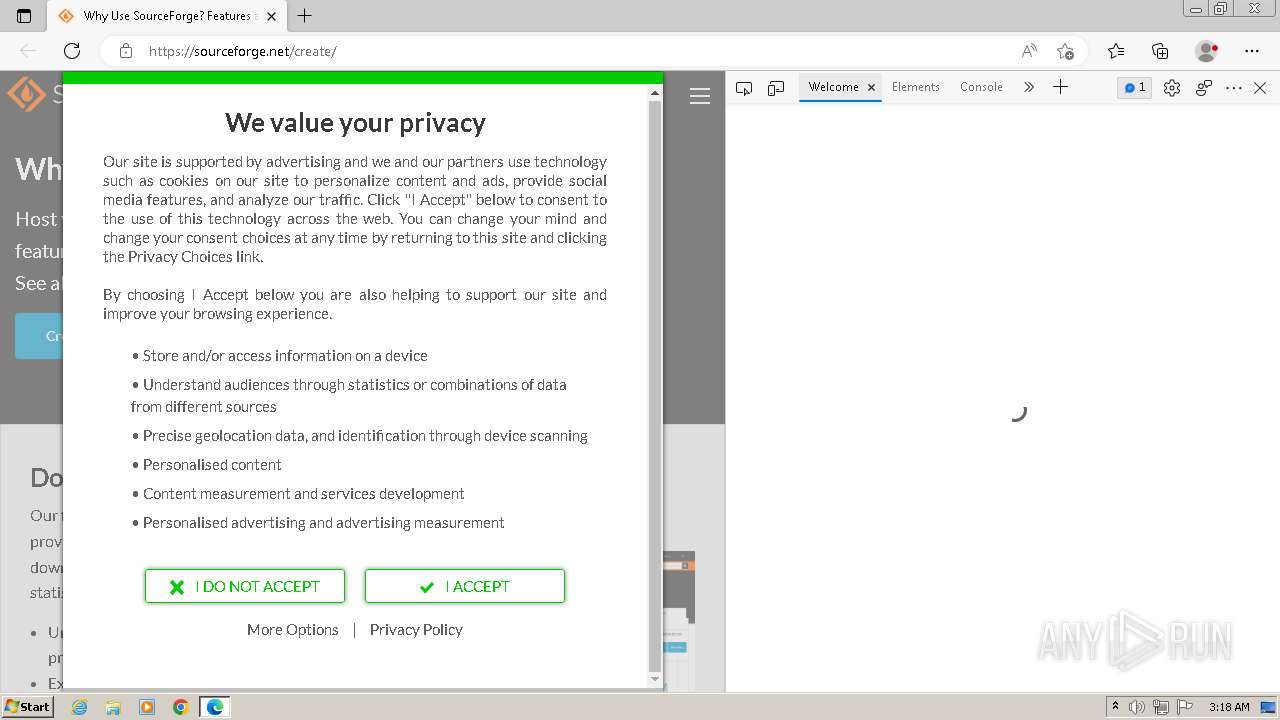The height and width of the screenshot is (720, 1280).
Task: Click 'Personalised content' list item
Action: coord(212,464)
